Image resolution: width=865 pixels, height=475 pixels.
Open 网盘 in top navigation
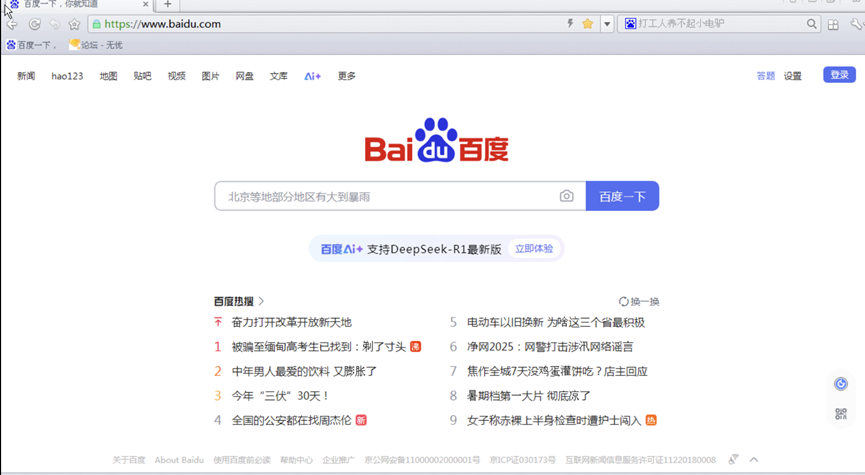click(x=244, y=76)
